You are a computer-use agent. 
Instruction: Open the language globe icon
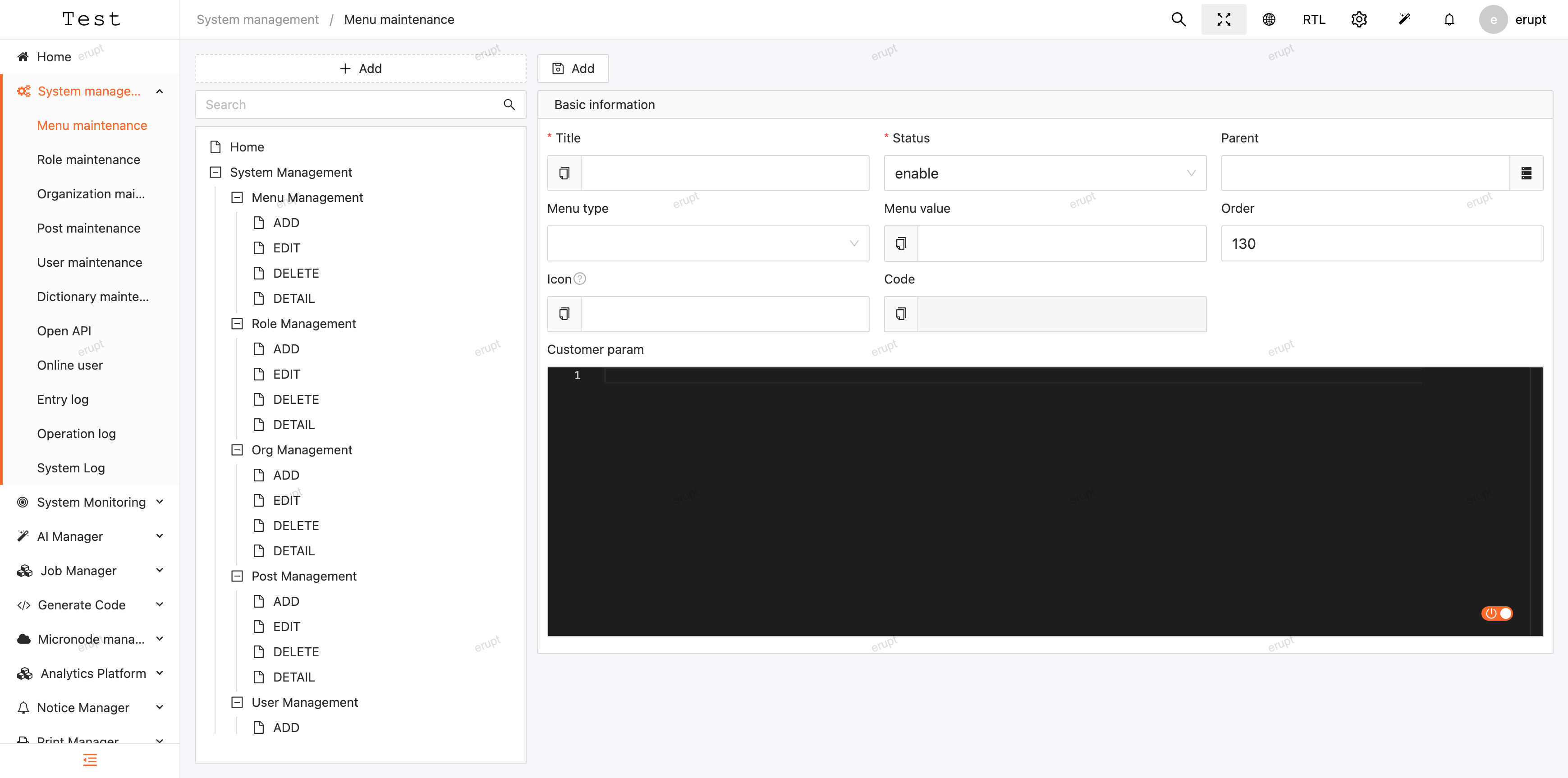point(1269,19)
